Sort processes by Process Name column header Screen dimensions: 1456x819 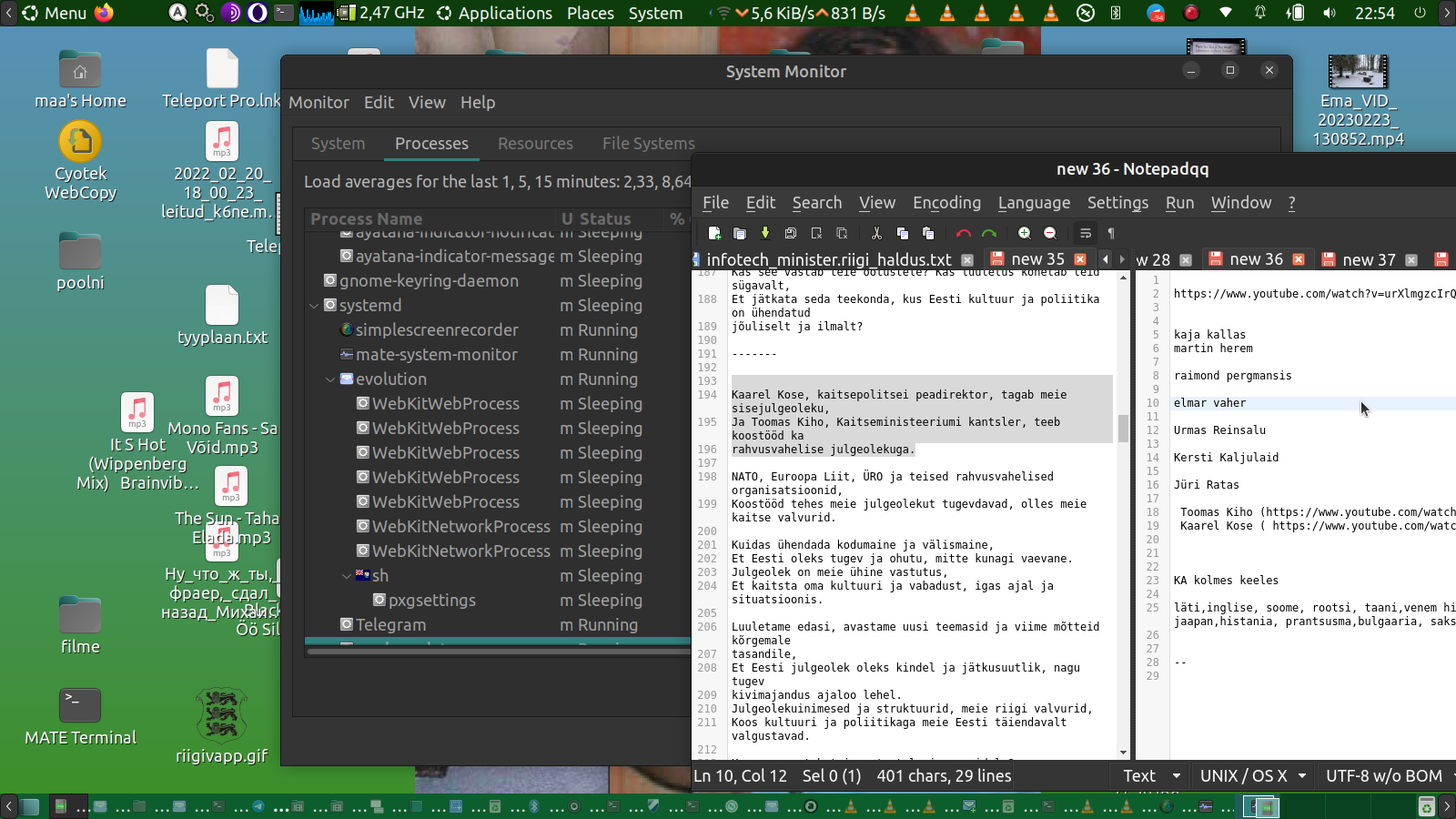366,219
